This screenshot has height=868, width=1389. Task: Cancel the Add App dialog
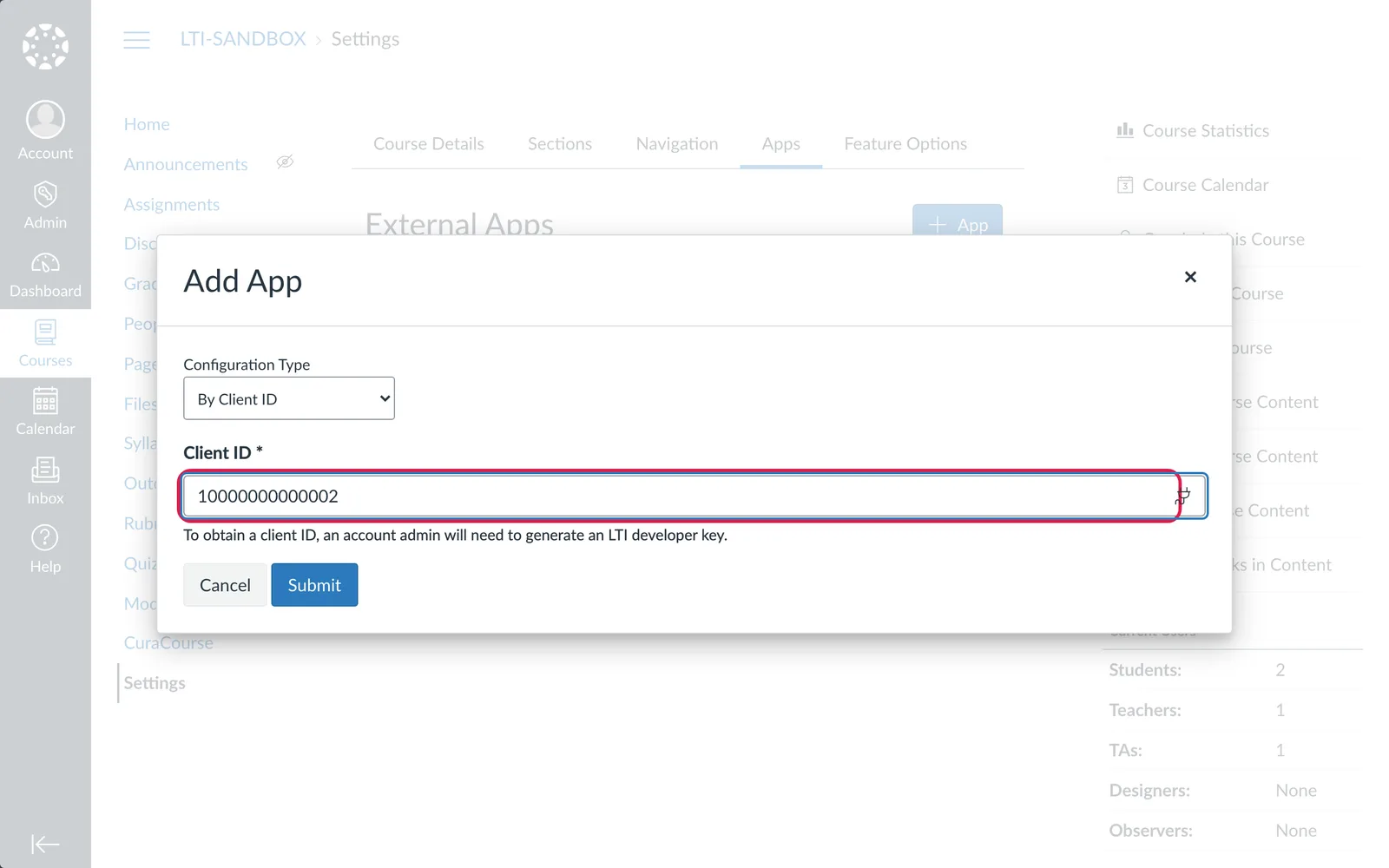tap(225, 585)
